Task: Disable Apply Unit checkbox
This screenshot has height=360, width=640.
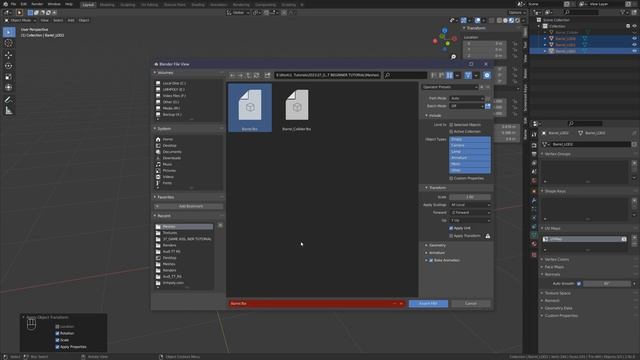Action: click(451, 228)
